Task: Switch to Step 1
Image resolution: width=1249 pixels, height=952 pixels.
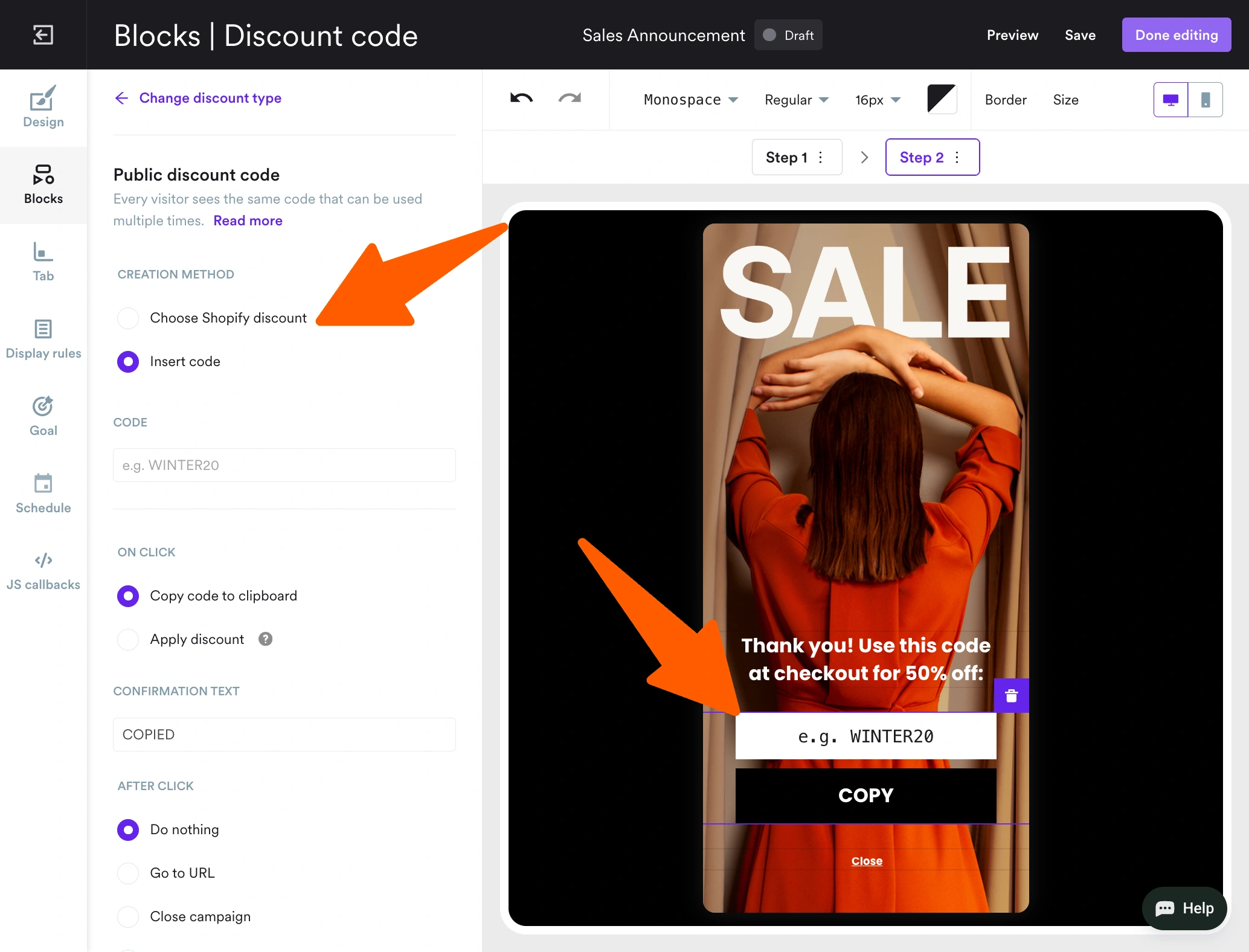Action: (786, 157)
